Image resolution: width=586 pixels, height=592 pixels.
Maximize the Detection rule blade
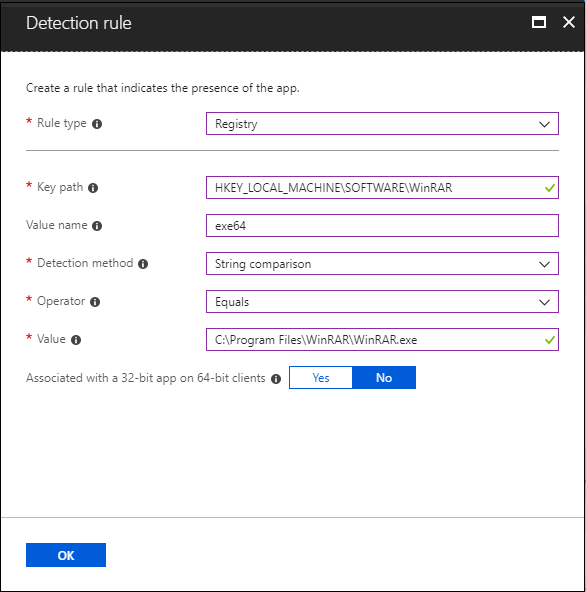[x=538, y=22]
